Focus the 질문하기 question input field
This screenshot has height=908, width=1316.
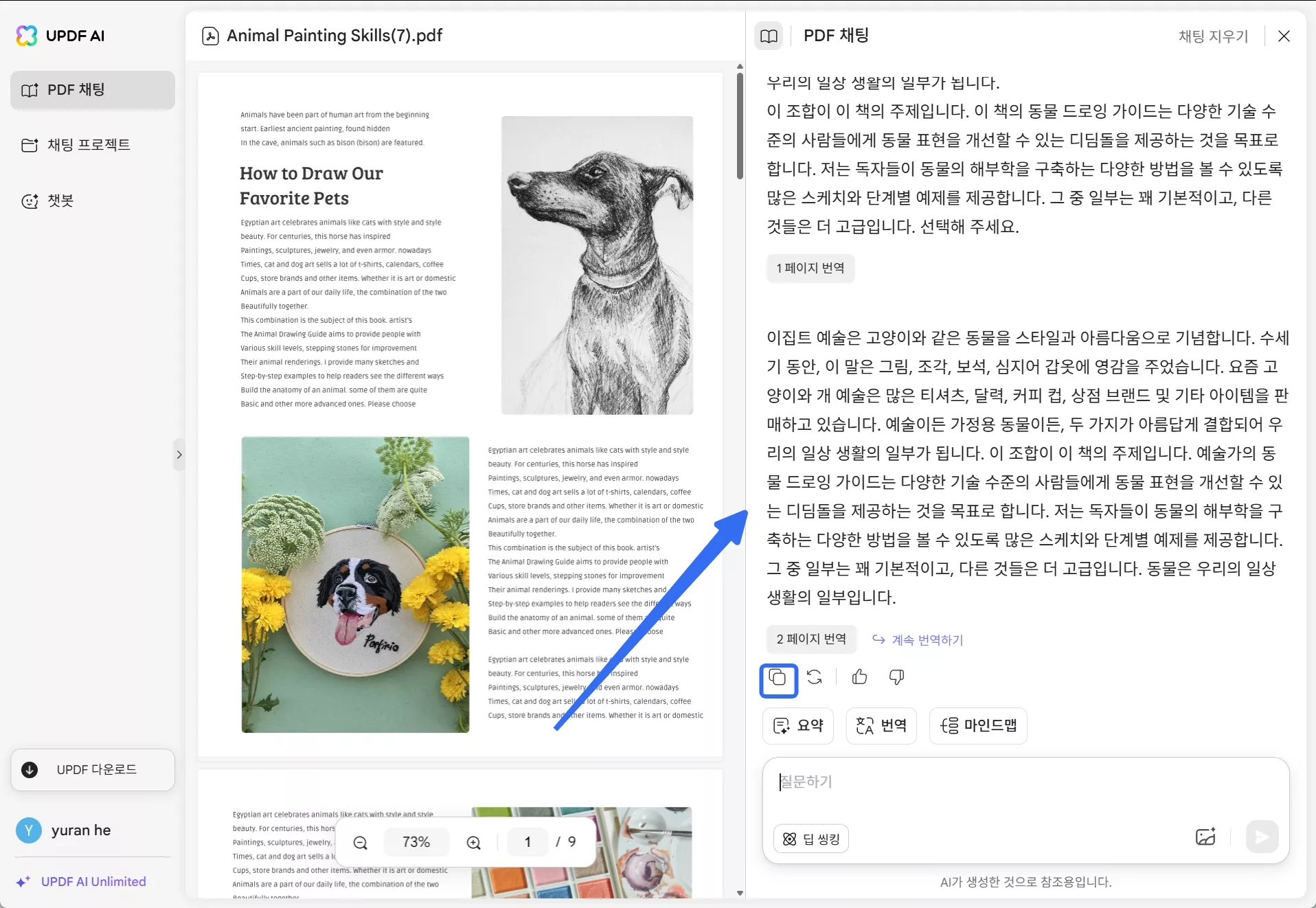[x=1025, y=783]
